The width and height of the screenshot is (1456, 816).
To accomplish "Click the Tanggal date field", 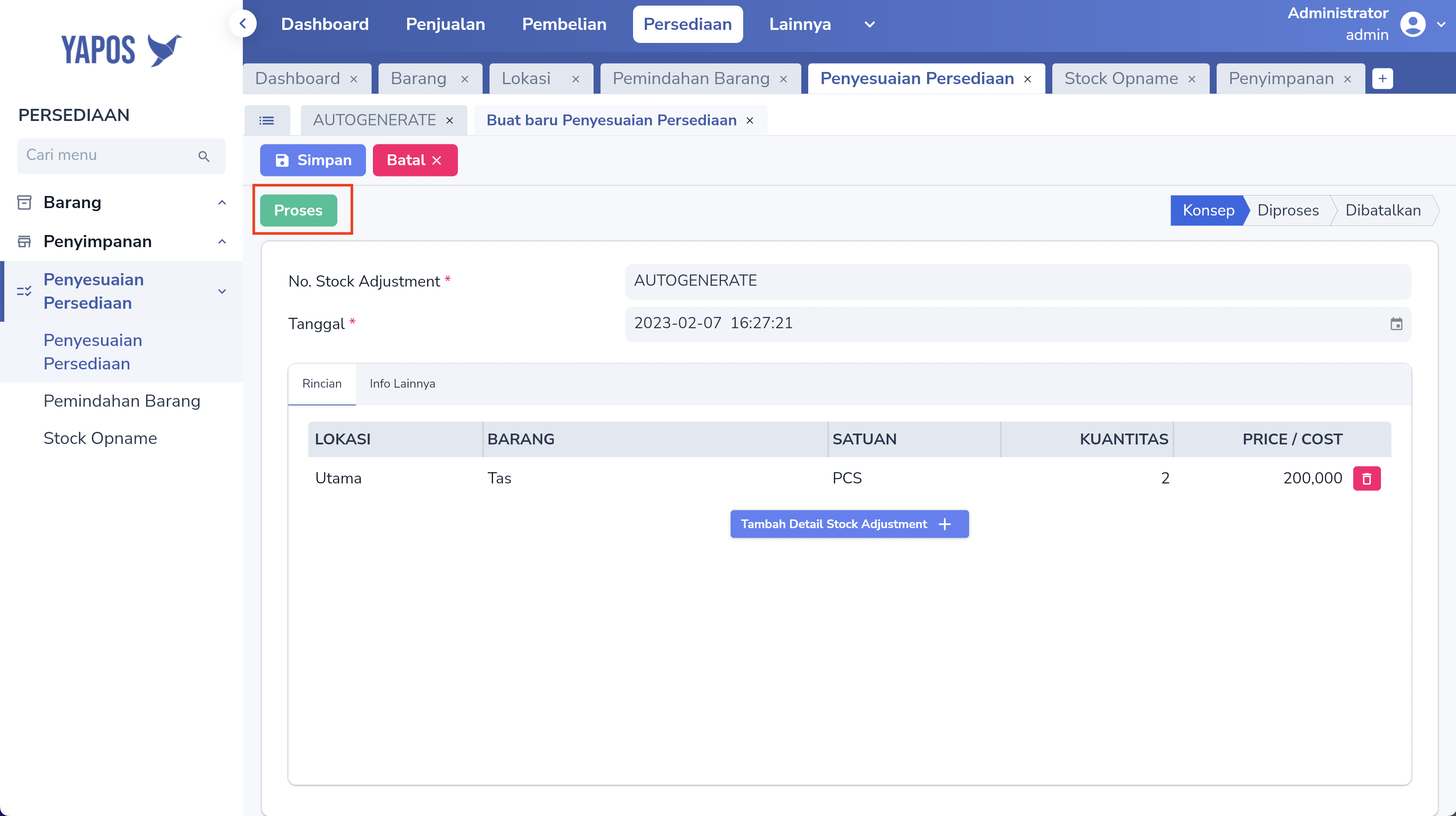I will (x=1017, y=324).
